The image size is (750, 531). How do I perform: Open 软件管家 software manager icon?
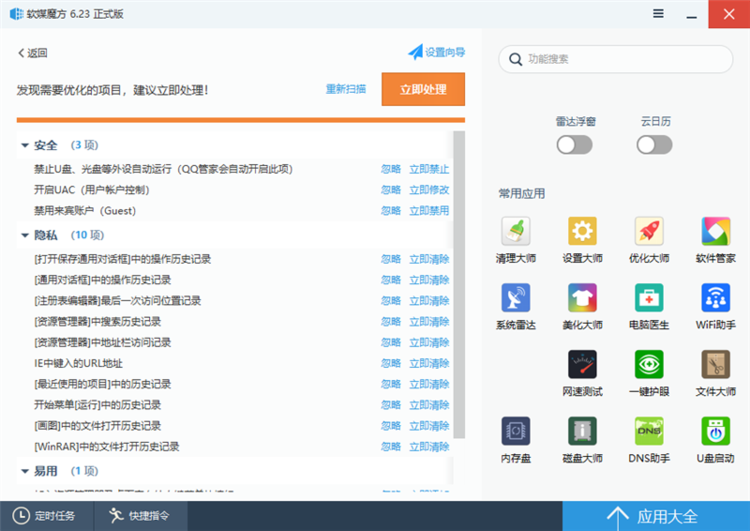pos(716,232)
